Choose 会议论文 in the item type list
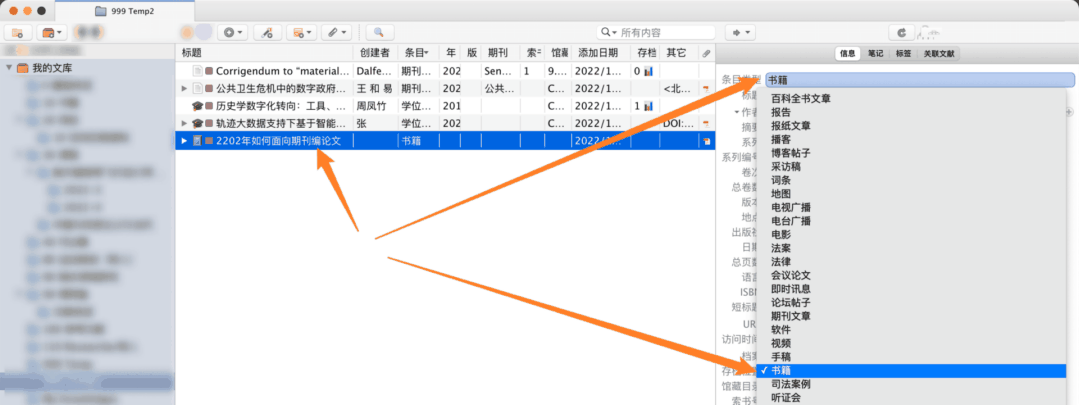This screenshot has width=1079, height=405. pyautogui.click(x=790, y=275)
